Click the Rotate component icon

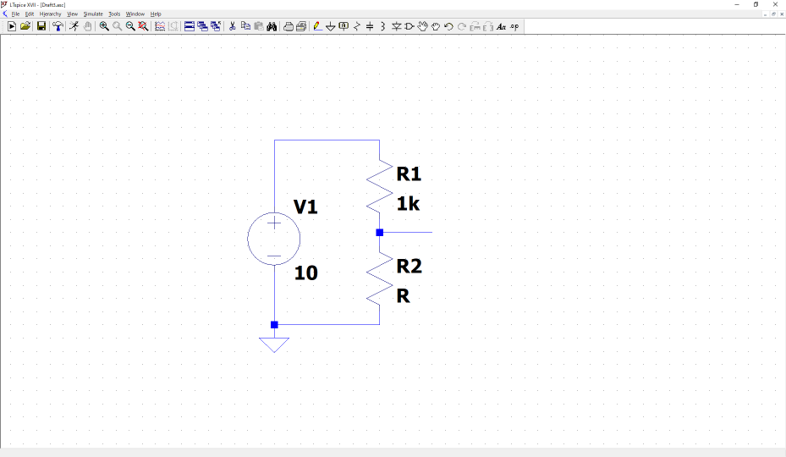click(475, 27)
